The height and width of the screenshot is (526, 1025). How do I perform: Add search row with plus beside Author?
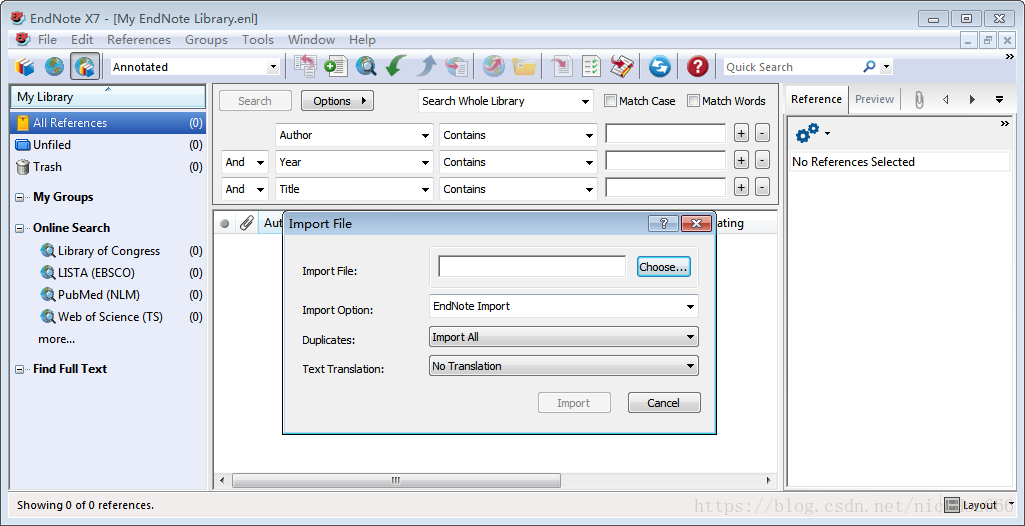click(741, 133)
